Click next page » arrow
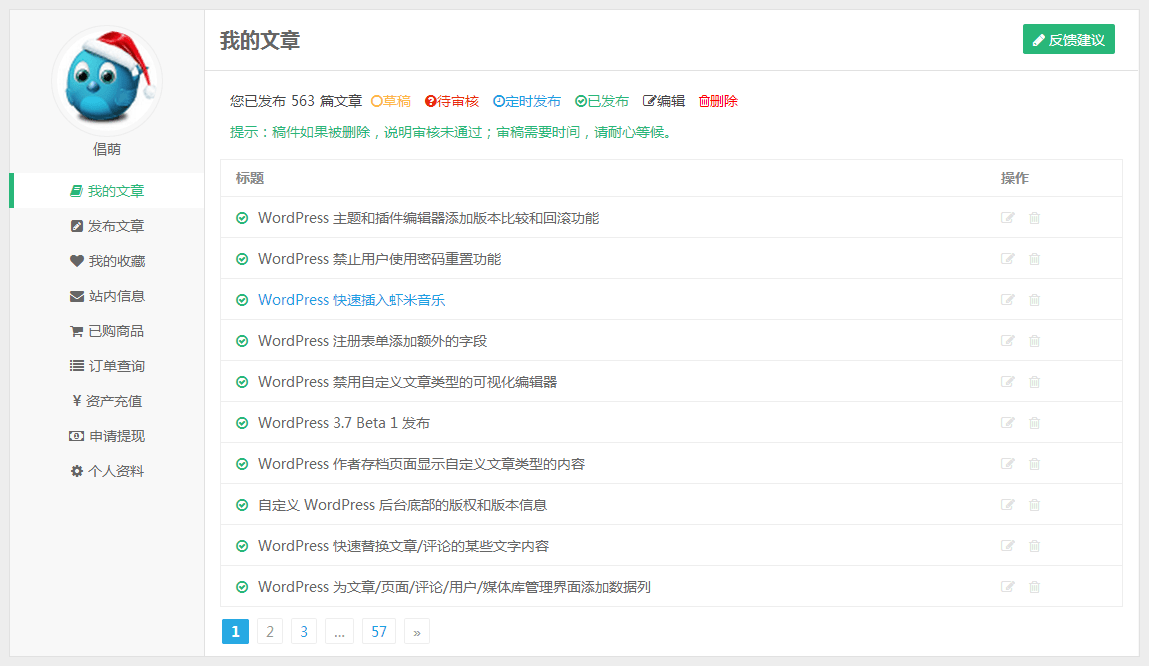Image resolution: width=1149 pixels, height=666 pixels. [x=416, y=632]
